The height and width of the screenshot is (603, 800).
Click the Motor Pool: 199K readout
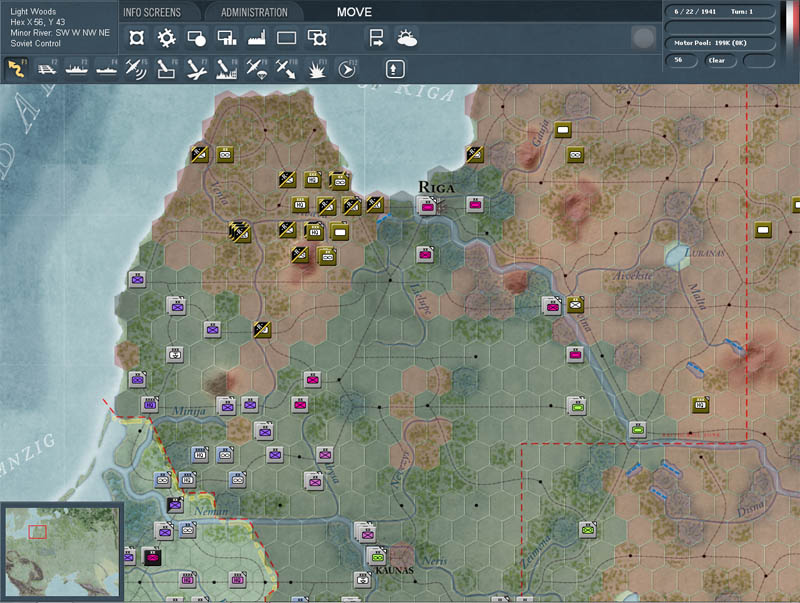(x=719, y=43)
